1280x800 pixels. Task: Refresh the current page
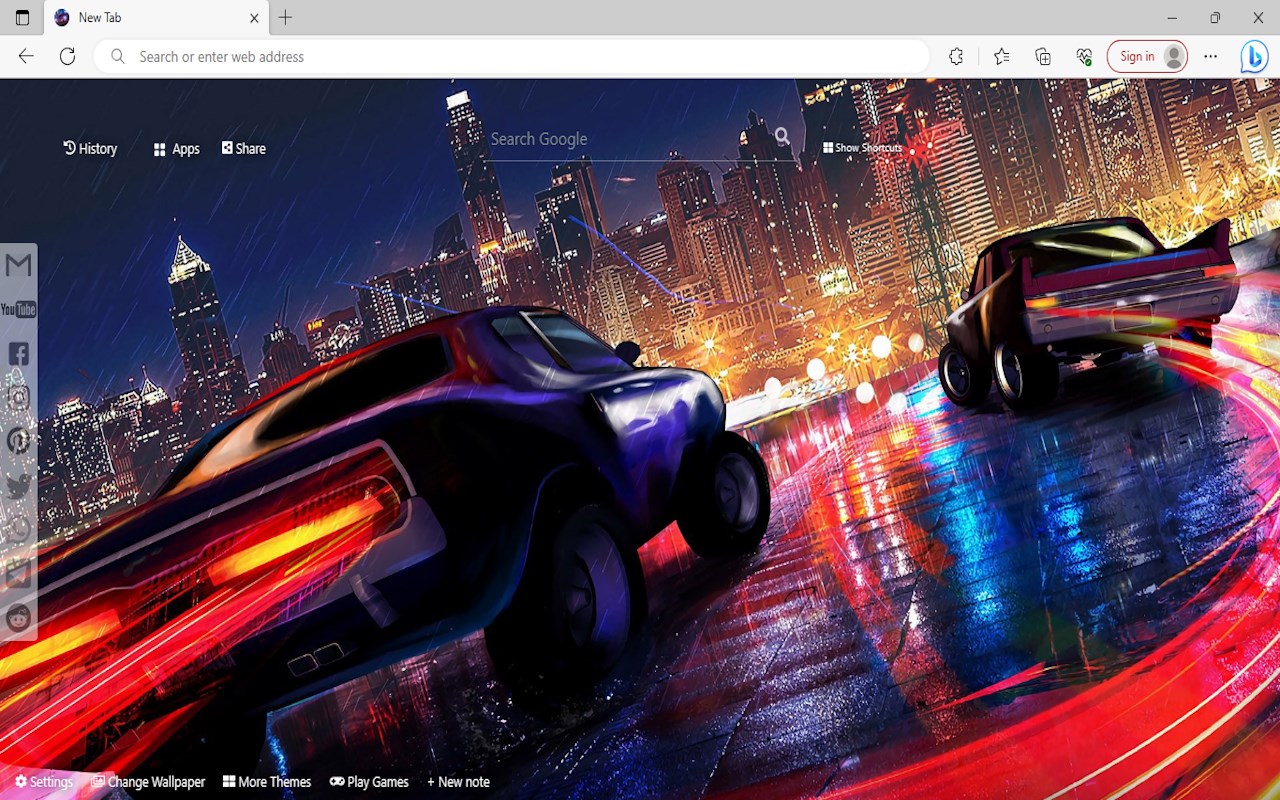point(67,57)
